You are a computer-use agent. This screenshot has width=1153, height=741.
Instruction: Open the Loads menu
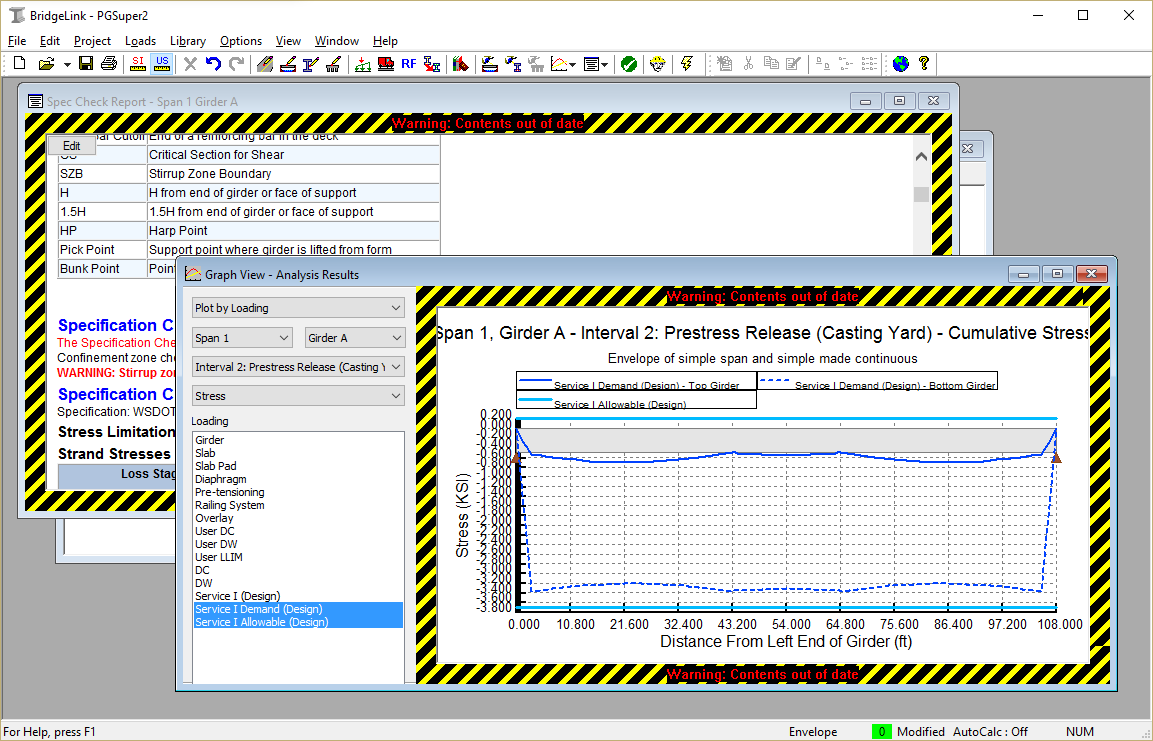(140, 41)
